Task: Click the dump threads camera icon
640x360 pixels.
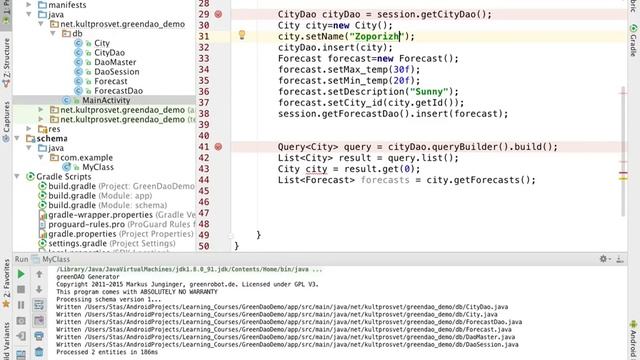Action: pos(21,321)
